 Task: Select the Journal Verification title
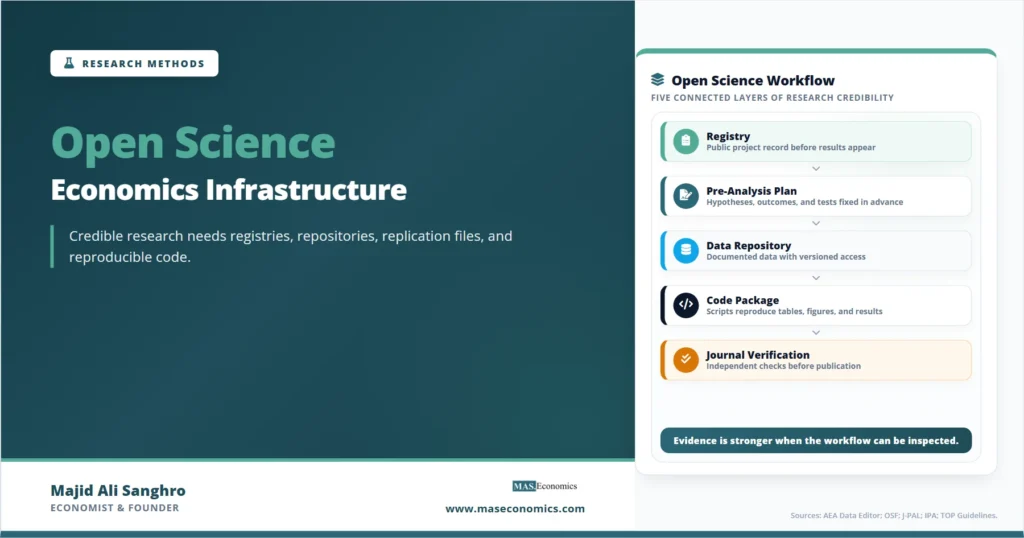pos(758,355)
